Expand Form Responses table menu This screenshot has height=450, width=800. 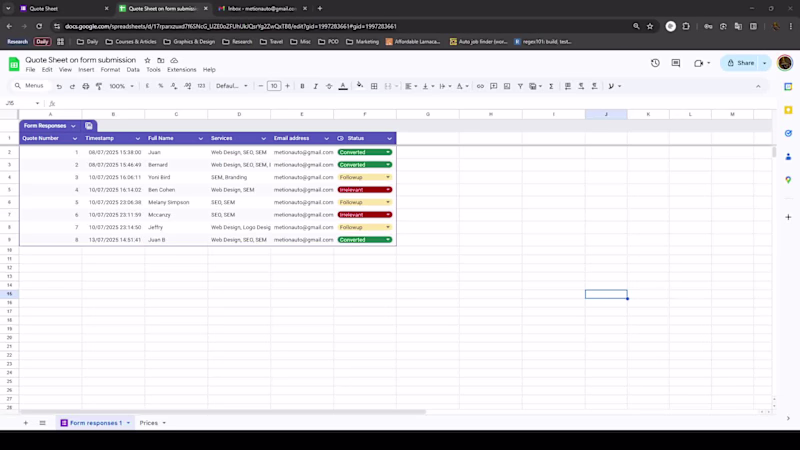(x=73, y=126)
